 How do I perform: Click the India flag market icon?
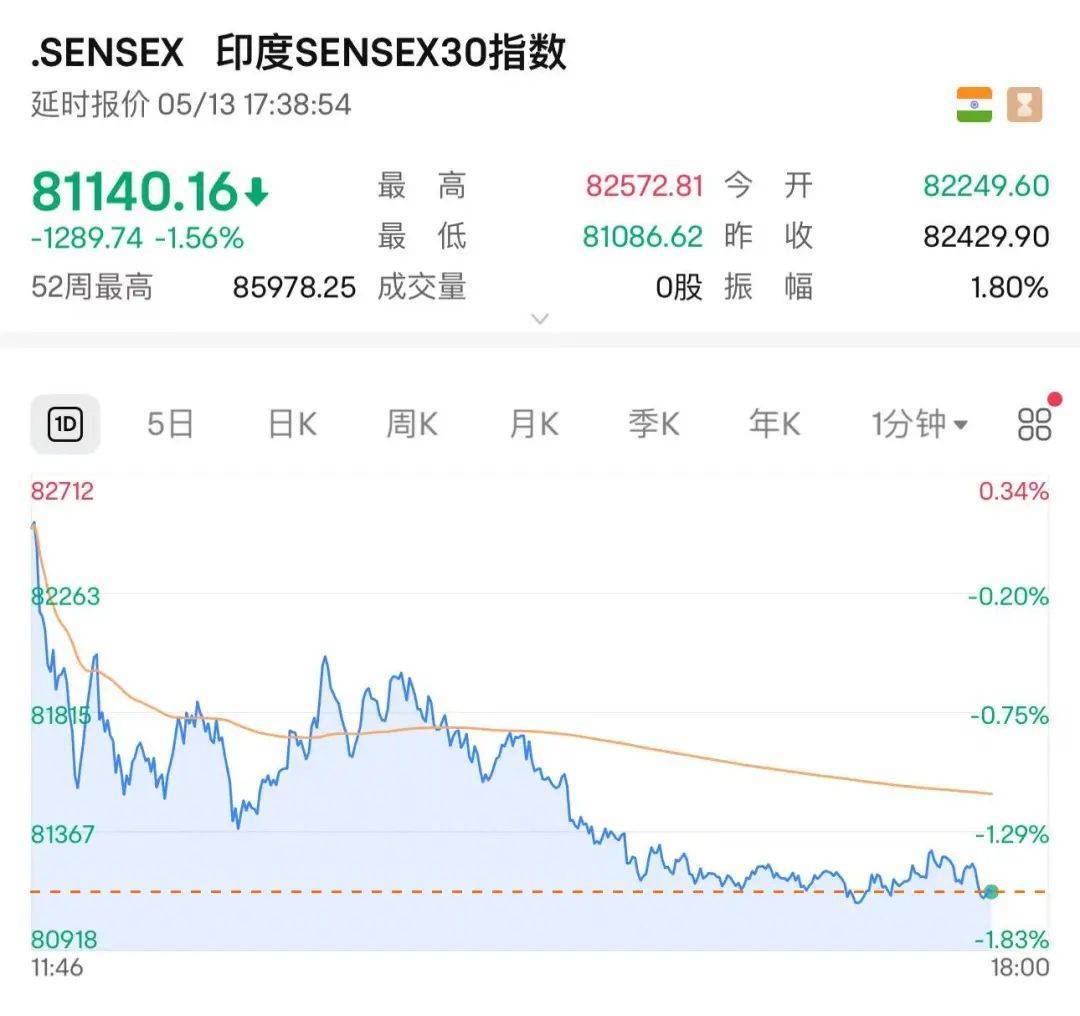click(973, 102)
